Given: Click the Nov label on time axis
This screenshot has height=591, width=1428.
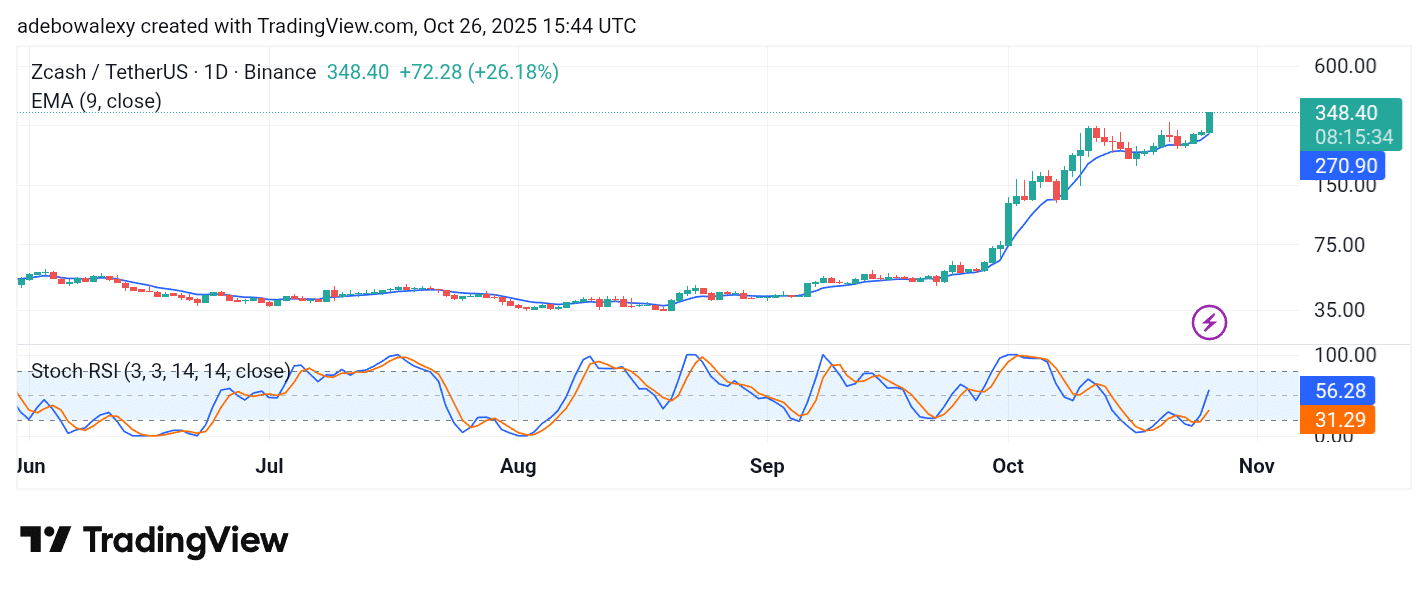Looking at the screenshot, I should 1256,466.
